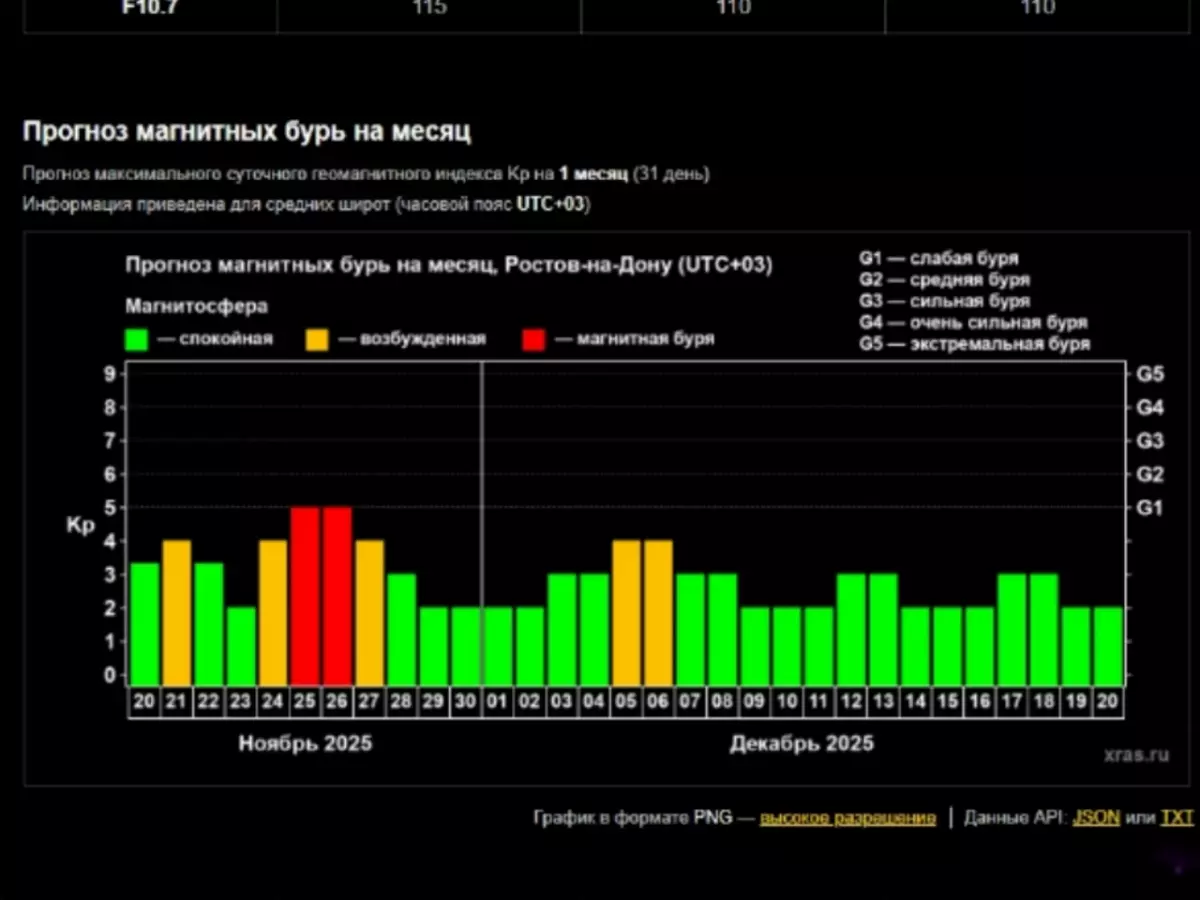Click the F10.7 row header cell

pos(149,10)
